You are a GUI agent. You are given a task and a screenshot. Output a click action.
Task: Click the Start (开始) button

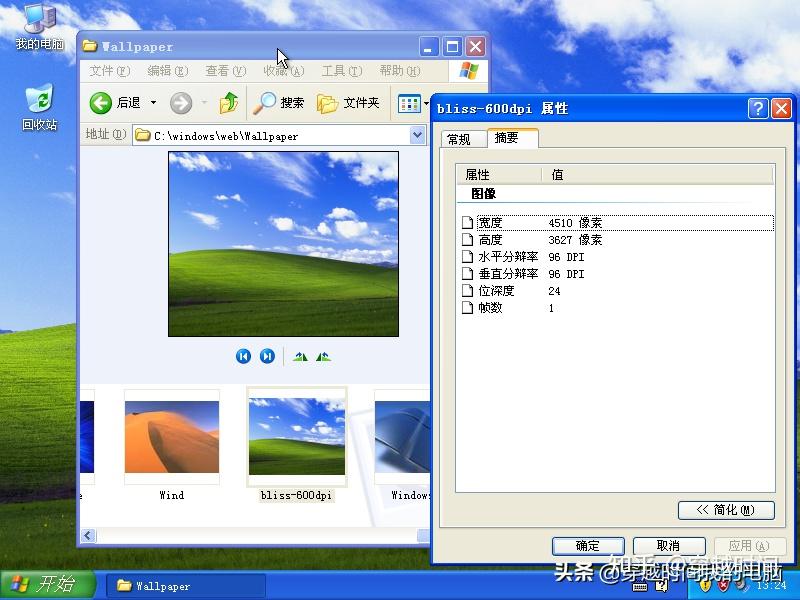pyautogui.click(x=47, y=585)
